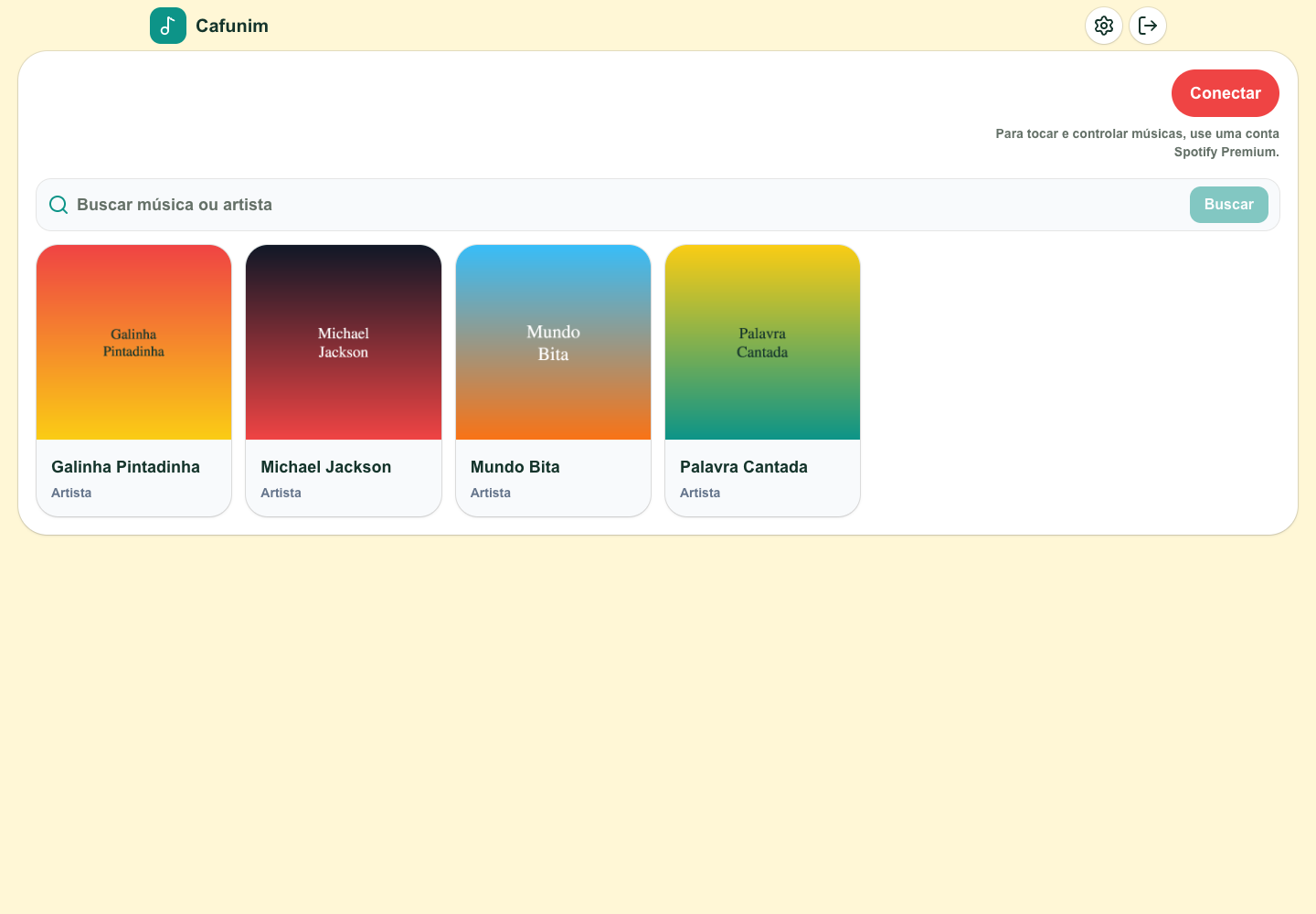This screenshot has height=914, width=1316.
Task: Click the magnifier icon in search bar
Action: click(x=58, y=205)
